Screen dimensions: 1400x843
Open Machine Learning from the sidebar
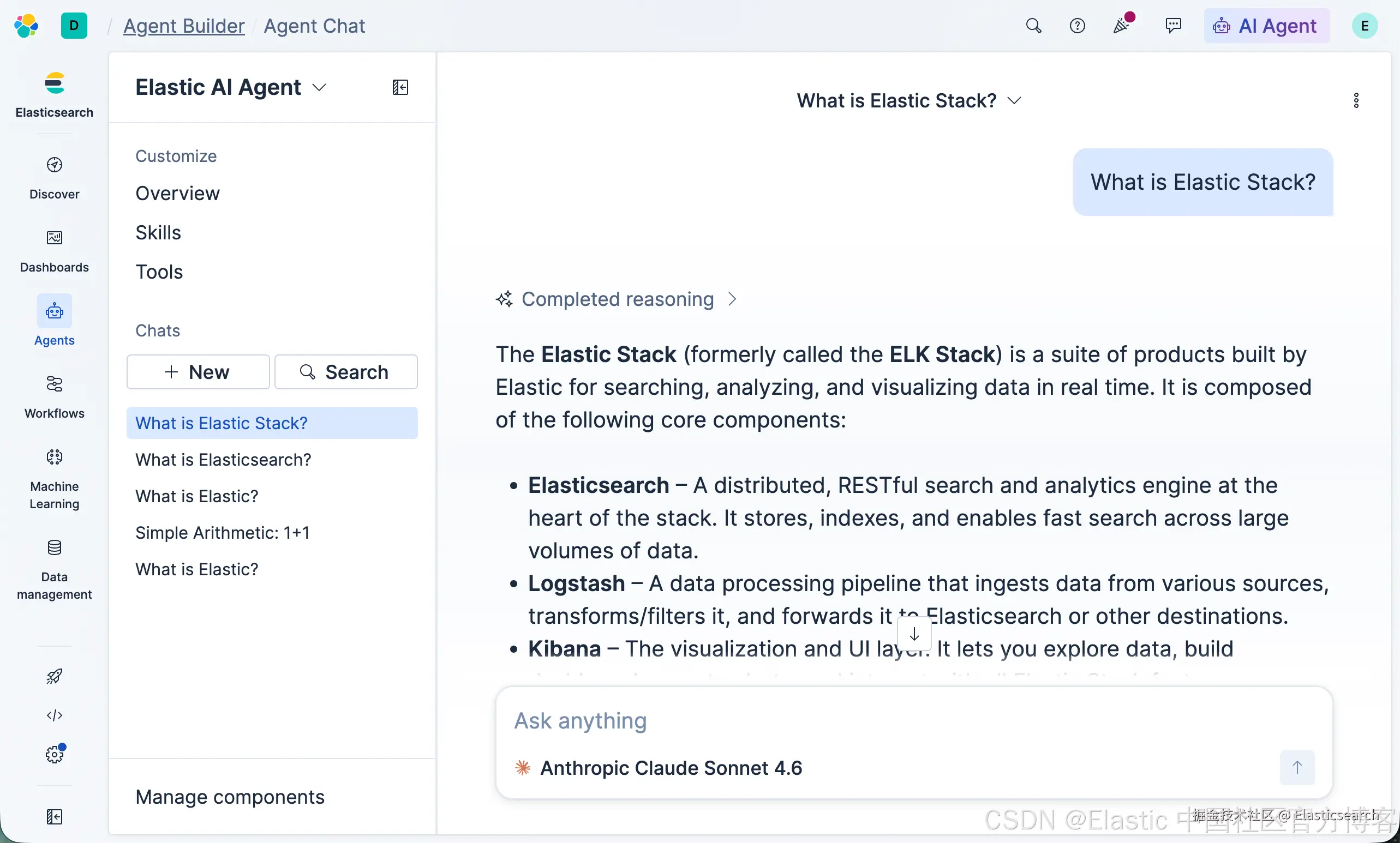click(x=55, y=480)
